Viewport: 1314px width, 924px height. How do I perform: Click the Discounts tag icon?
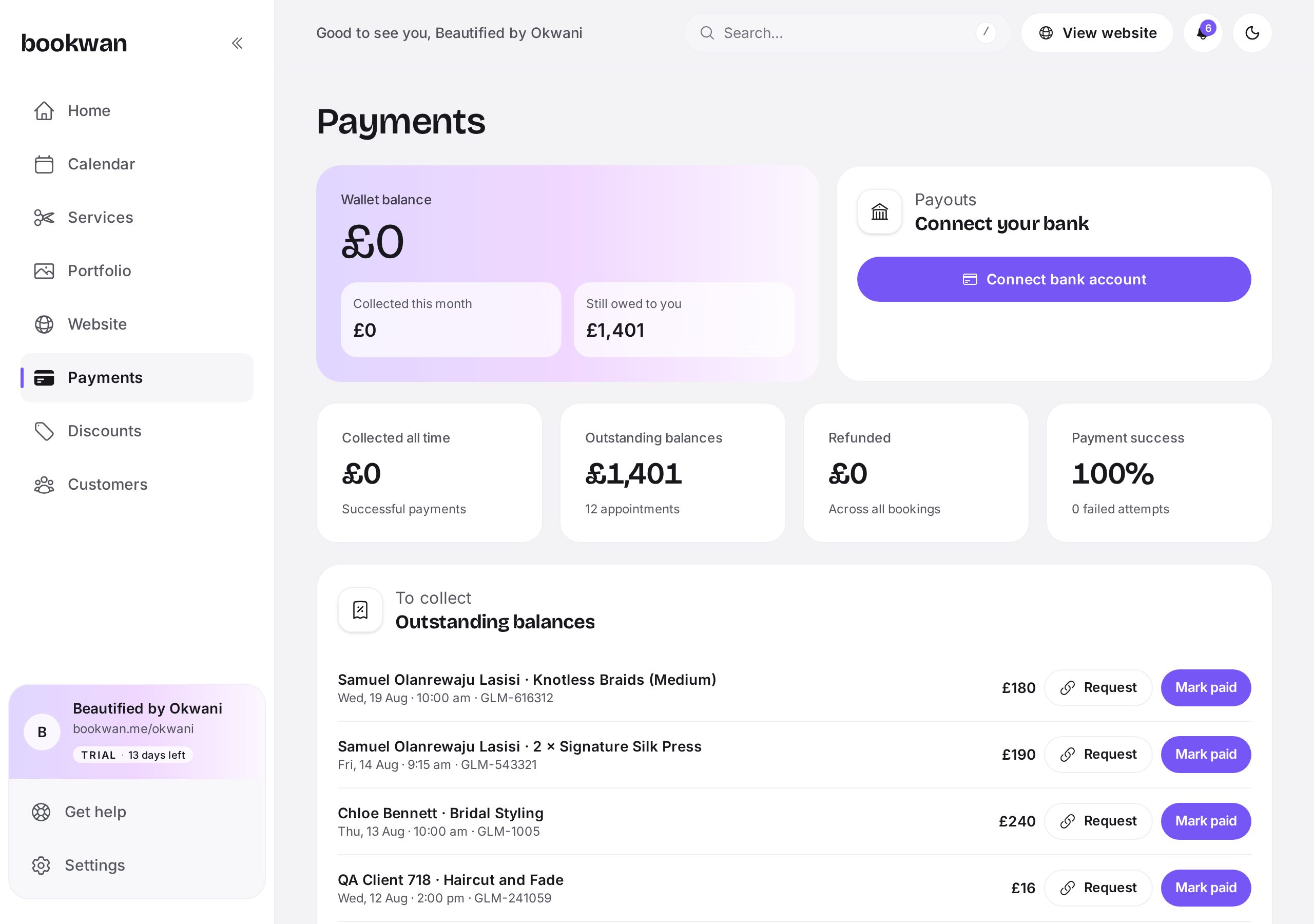(44, 431)
